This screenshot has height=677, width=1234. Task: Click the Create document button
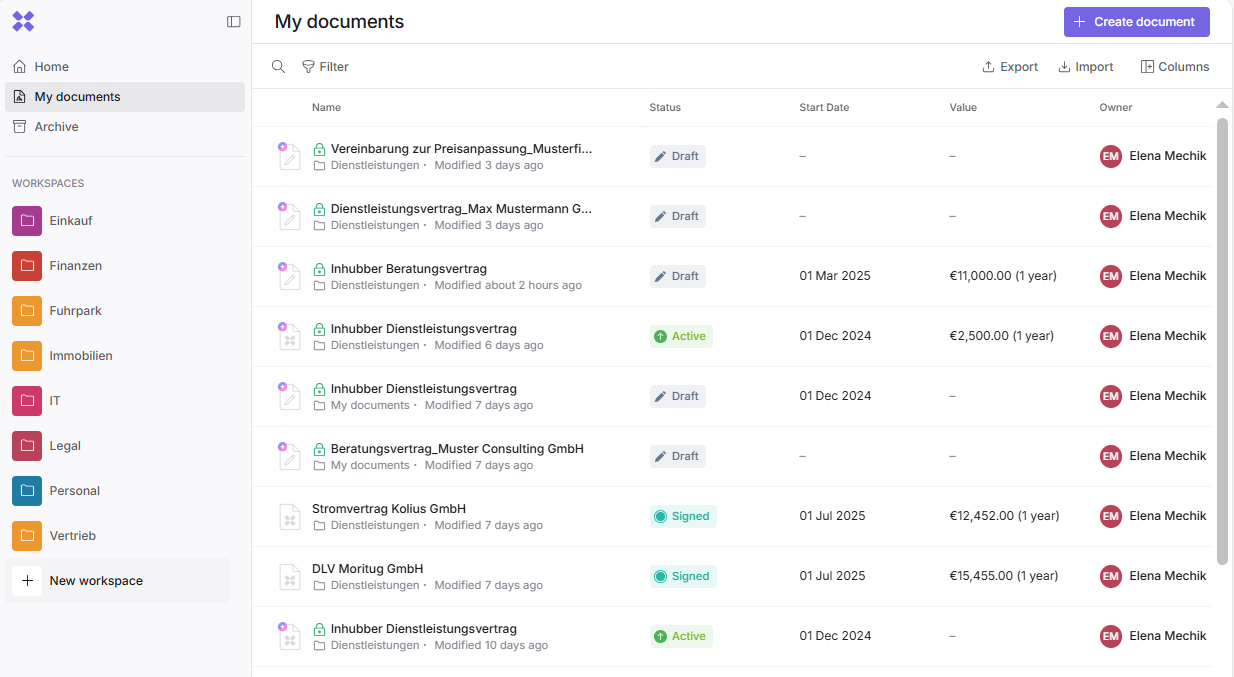point(1136,22)
